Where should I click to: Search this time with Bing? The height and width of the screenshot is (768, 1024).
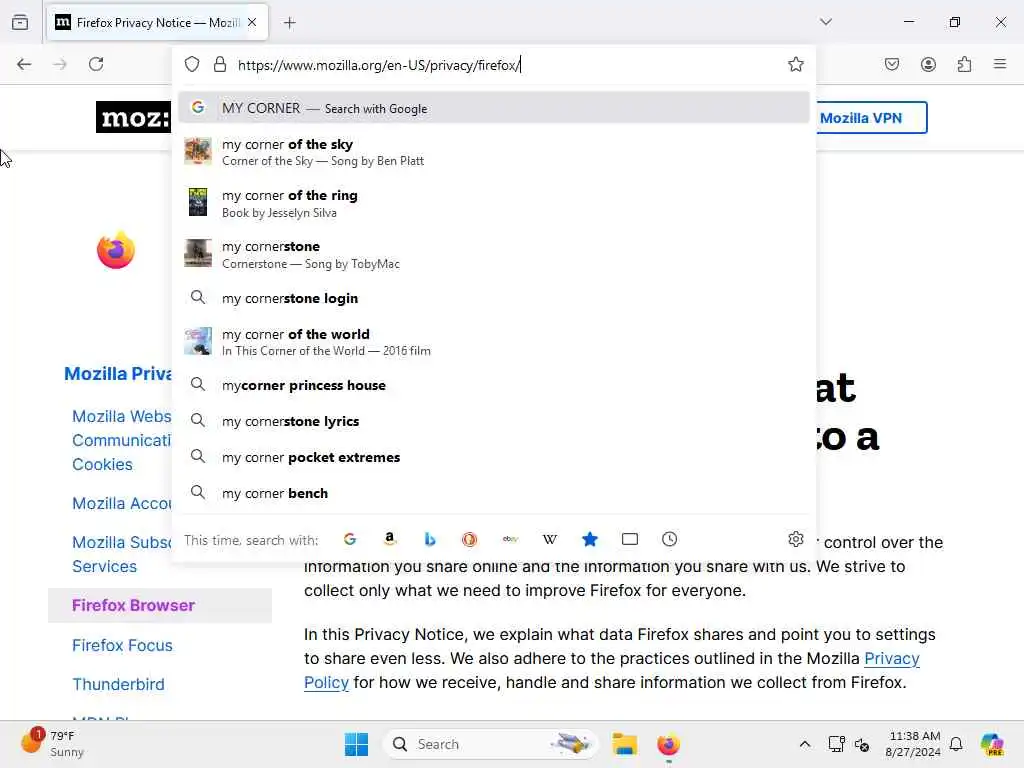(430, 539)
